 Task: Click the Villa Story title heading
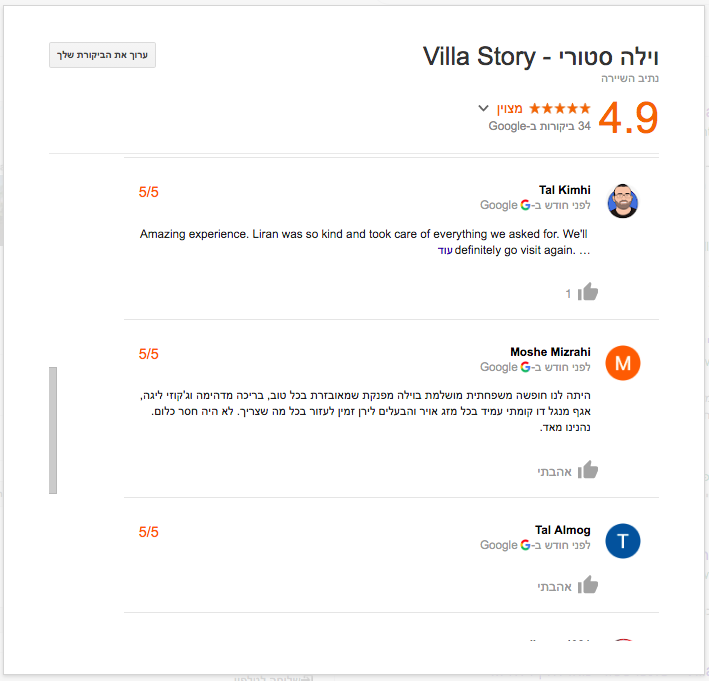click(541, 57)
